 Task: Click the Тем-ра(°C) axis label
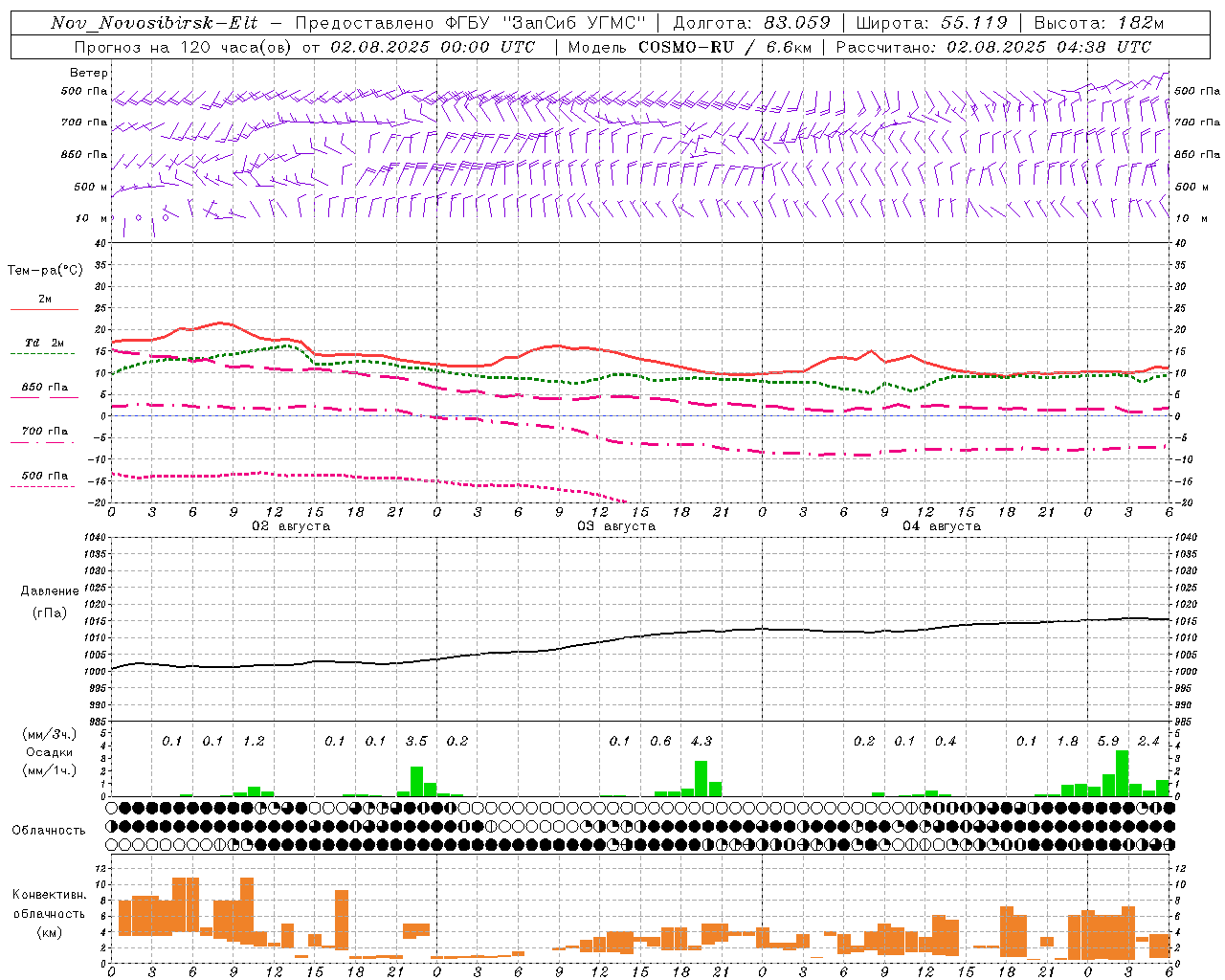tap(45, 271)
